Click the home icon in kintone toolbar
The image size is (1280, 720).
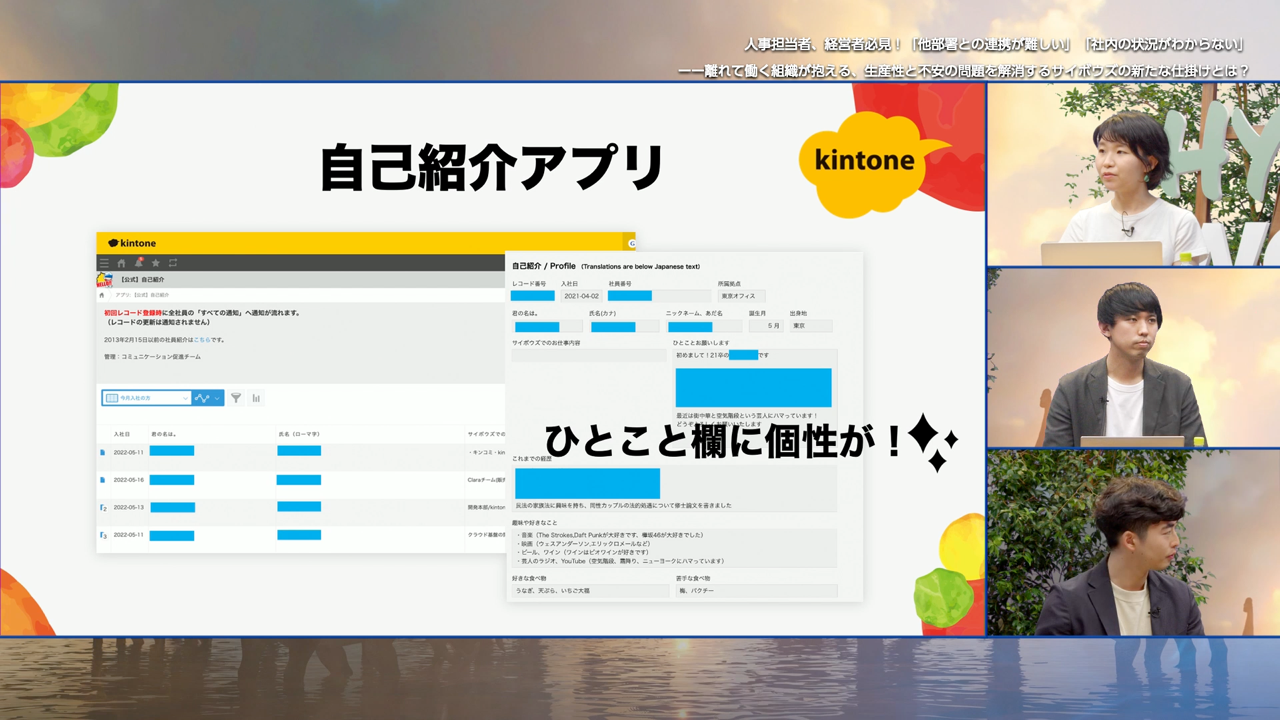click(121, 263)
